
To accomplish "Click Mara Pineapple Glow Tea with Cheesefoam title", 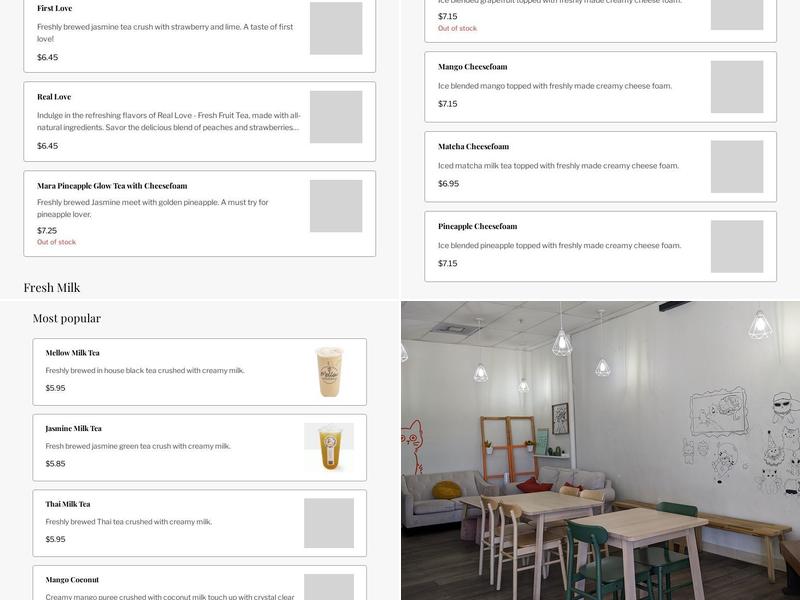I will coord(112,186).
